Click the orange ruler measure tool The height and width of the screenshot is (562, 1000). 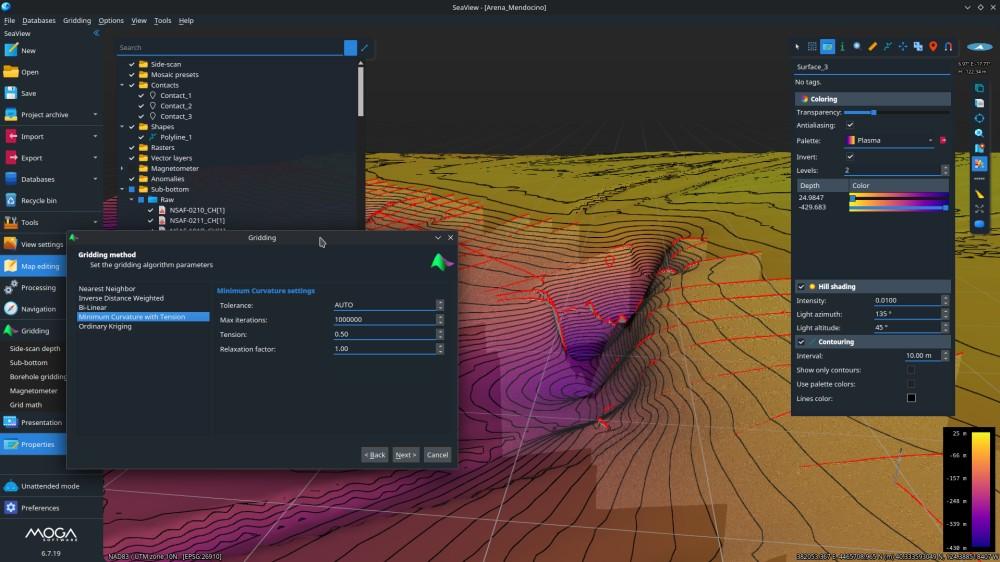(x=872, y=47)
